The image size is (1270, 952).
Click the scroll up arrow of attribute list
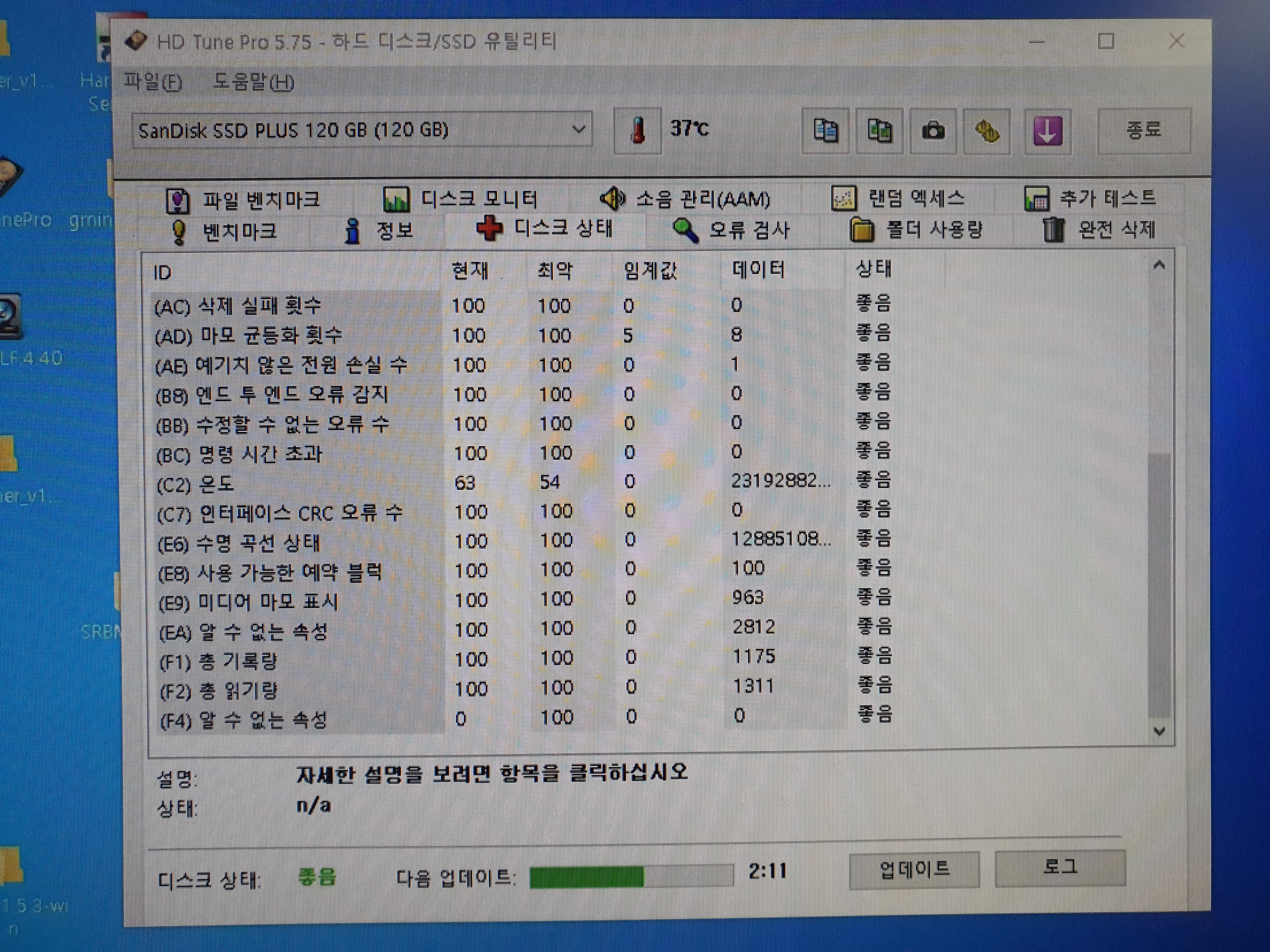[1159, 264]
